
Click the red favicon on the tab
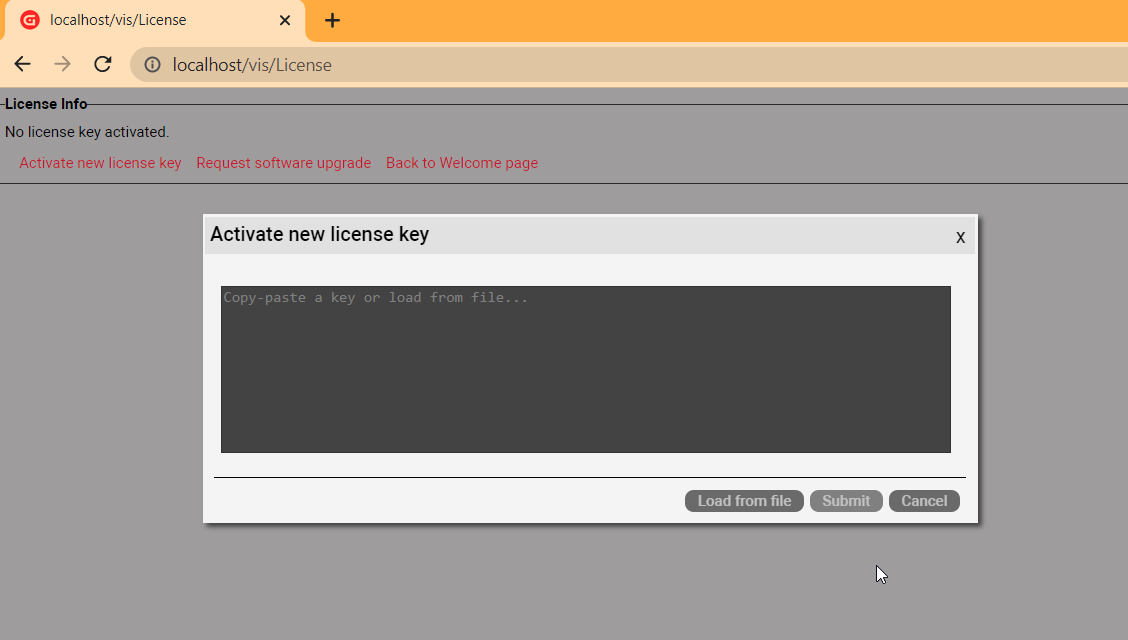[x=30, y=20]
